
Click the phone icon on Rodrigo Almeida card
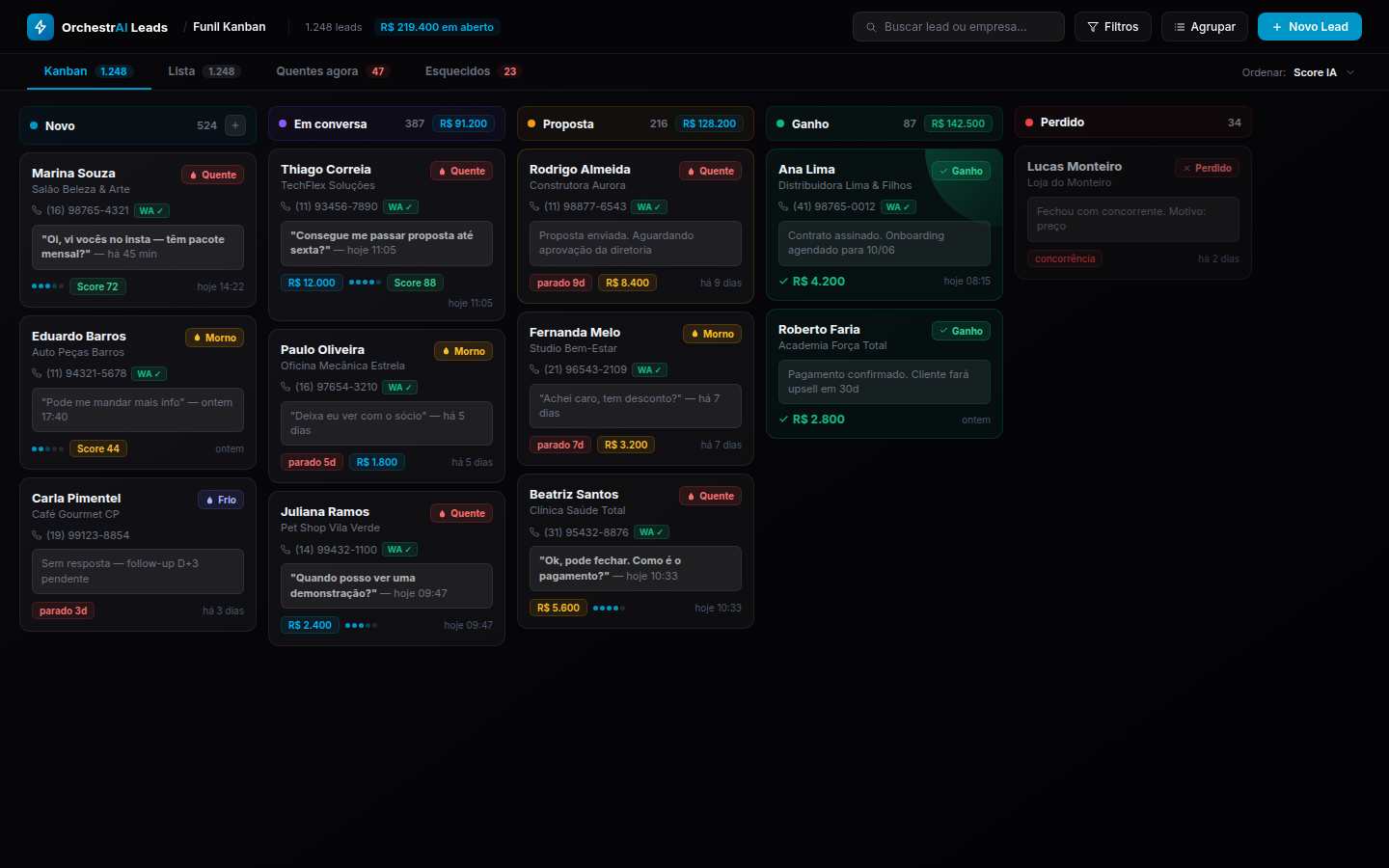(534, 206)
